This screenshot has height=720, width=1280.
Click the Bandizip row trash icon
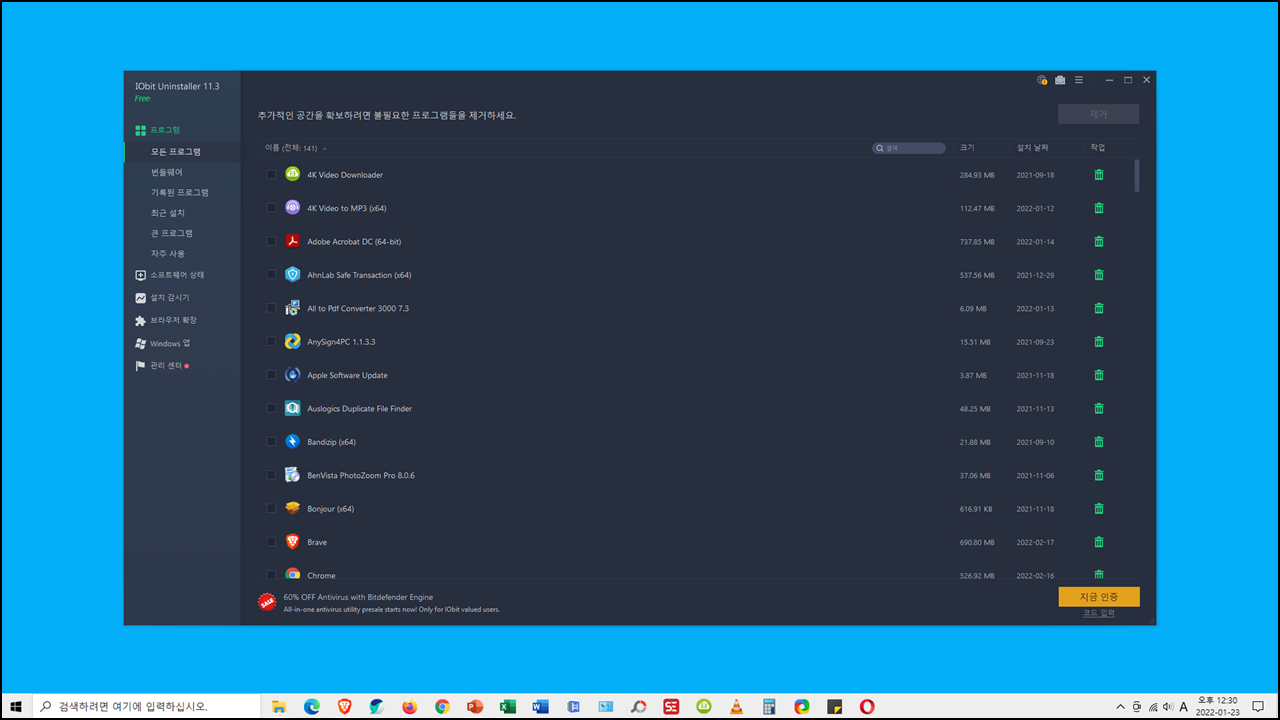click(1099, 442)
